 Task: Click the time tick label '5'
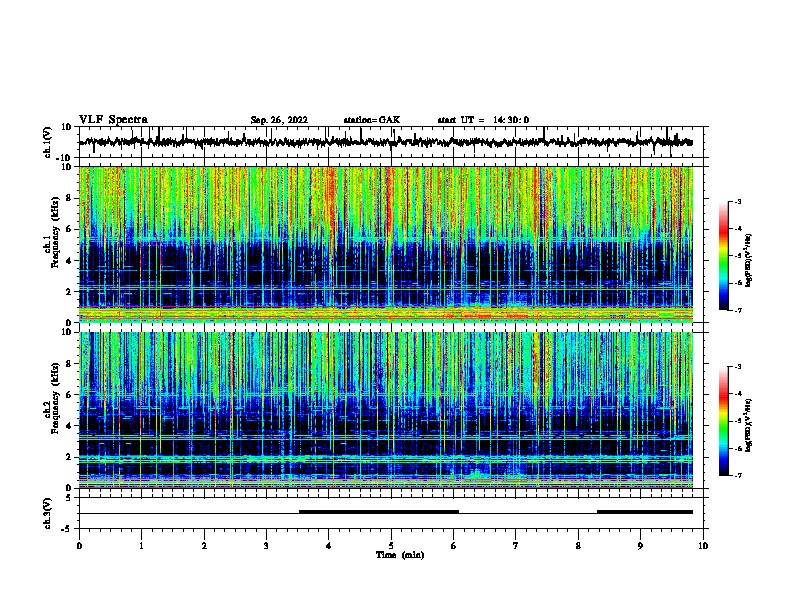(x=391, y=546)
